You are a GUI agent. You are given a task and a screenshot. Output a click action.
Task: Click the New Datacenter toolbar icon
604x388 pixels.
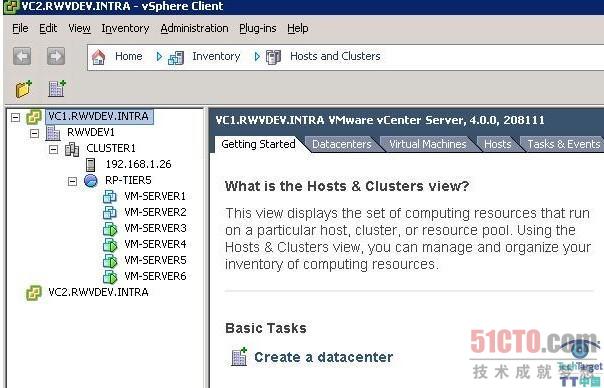point(57,89)
